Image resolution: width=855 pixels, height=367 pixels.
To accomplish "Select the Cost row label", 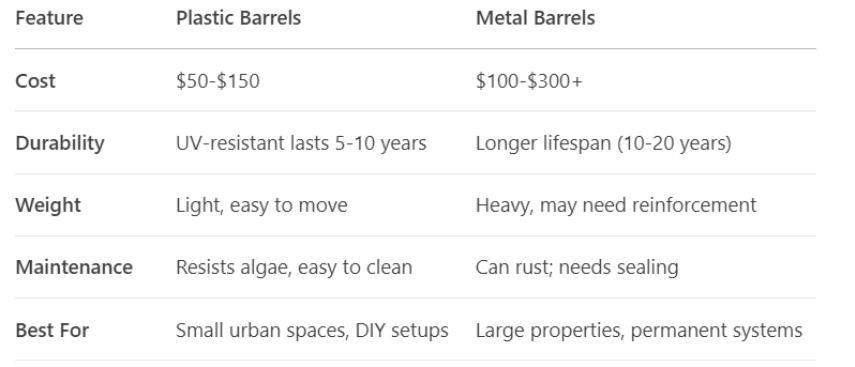I will point(35,81).
